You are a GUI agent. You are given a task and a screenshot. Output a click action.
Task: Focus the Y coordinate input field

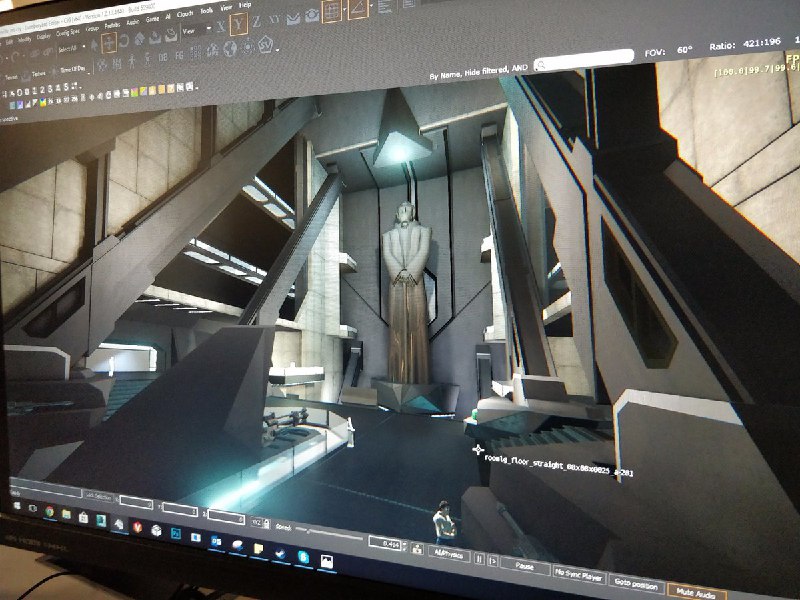tap(180, 509)
